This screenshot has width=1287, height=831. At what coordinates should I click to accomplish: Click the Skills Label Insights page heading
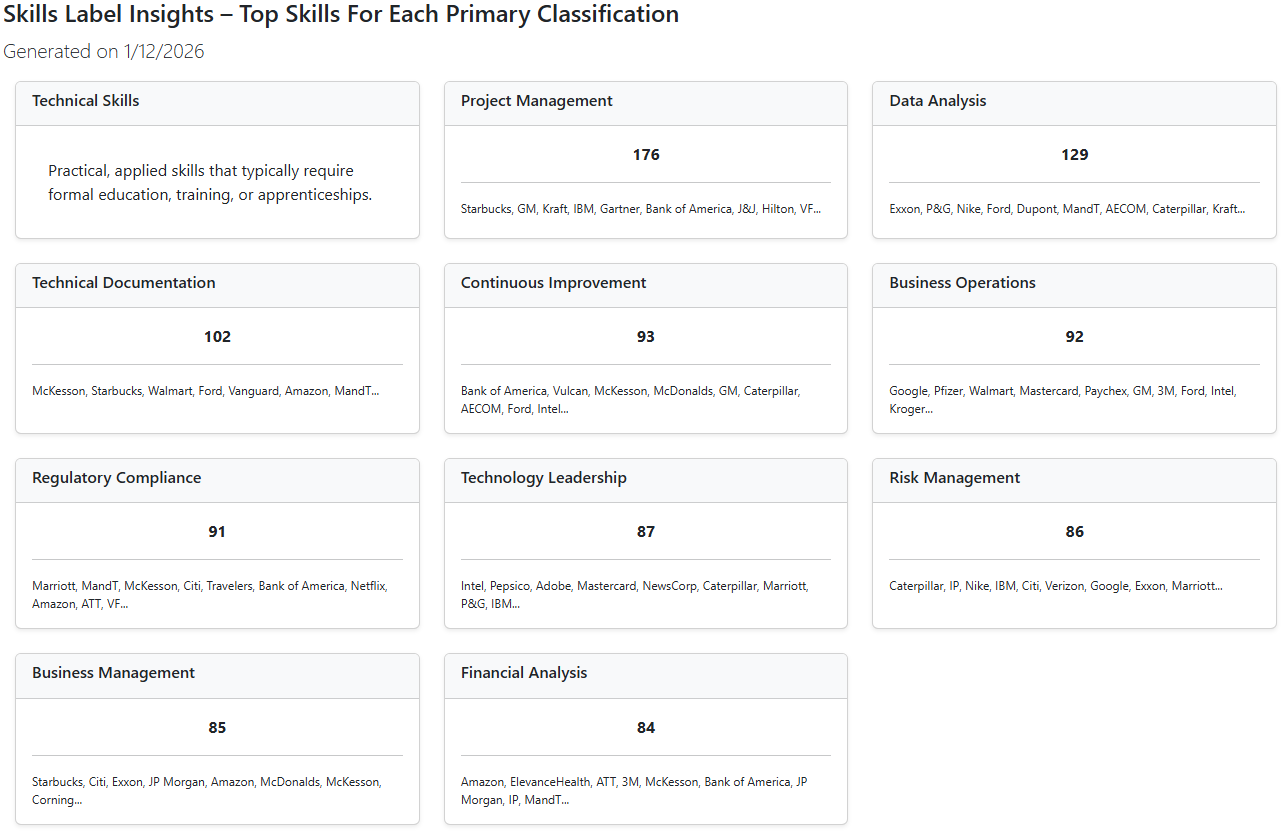tap(341, 15)
